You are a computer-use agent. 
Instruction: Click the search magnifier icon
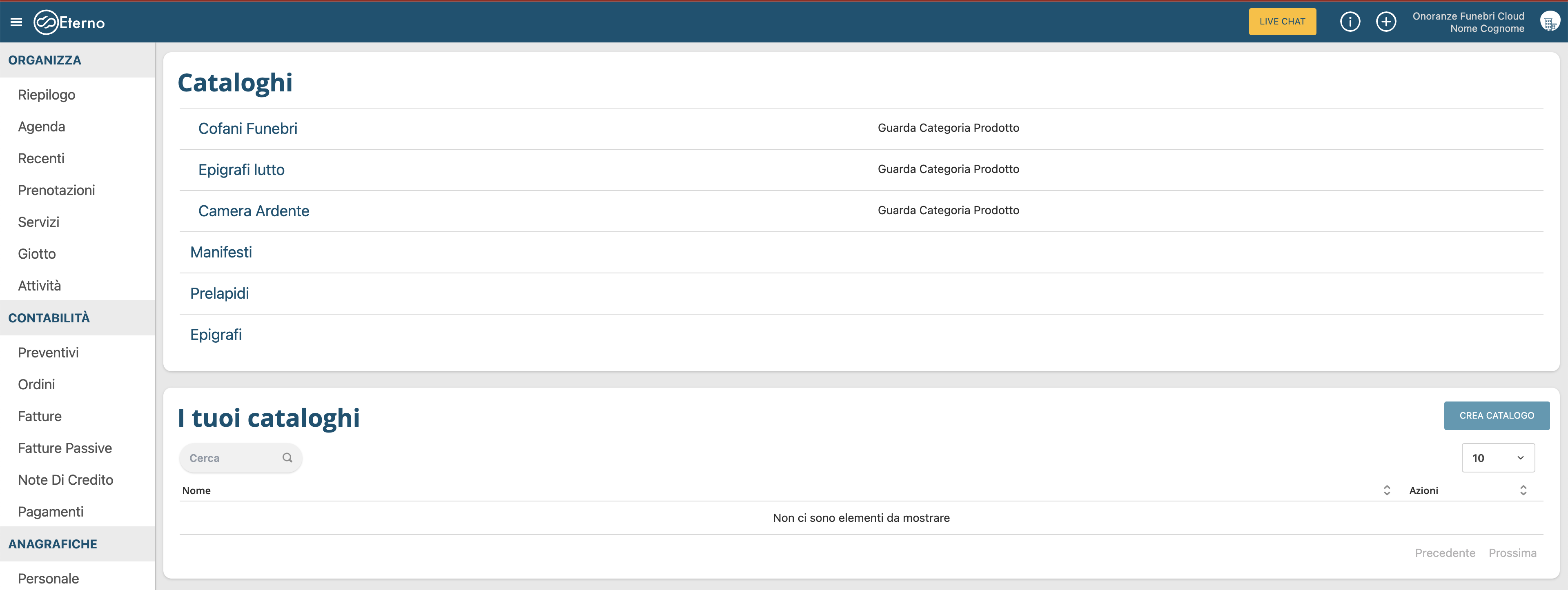[287, 457]
